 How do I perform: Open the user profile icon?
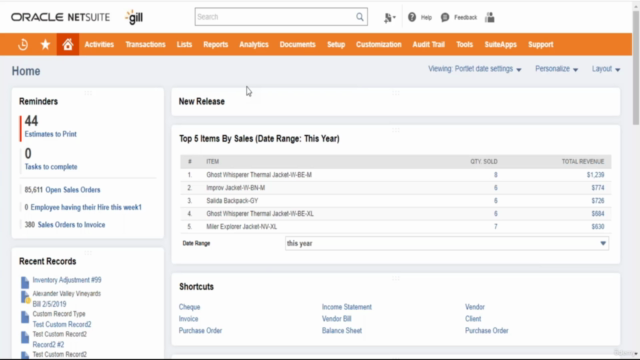pos(490,17)
